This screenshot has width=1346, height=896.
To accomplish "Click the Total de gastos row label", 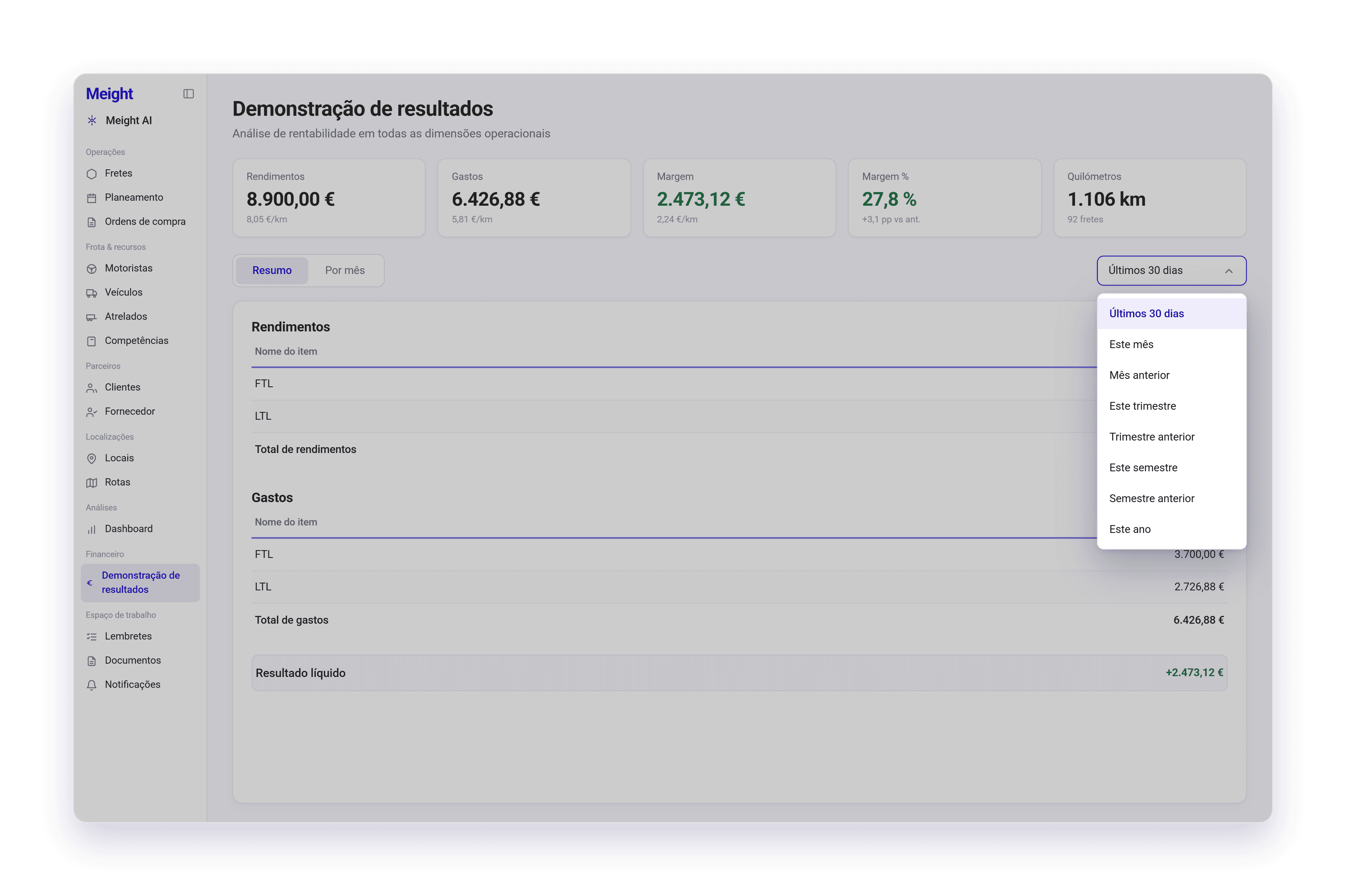I will click(292, 620).
